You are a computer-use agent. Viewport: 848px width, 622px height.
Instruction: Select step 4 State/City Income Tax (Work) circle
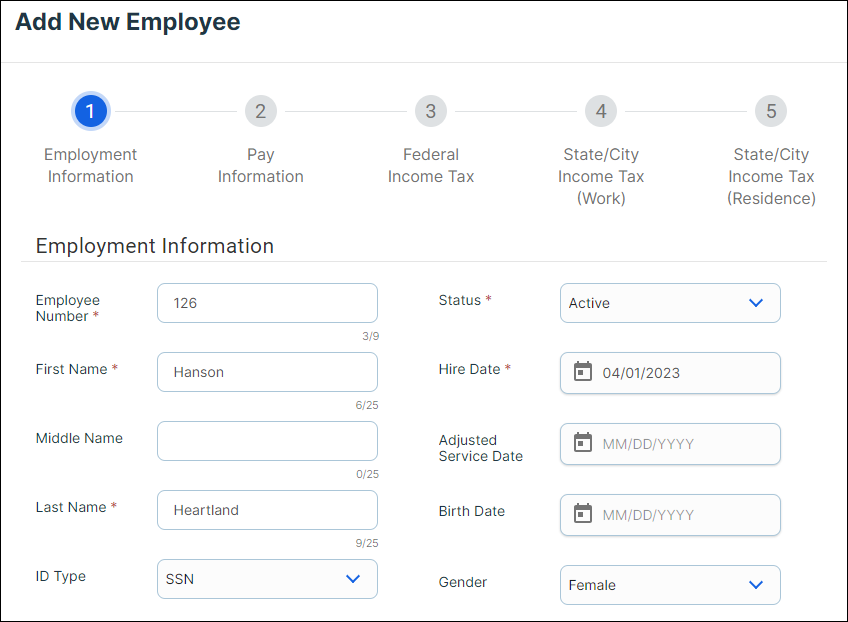[x=600, y=111]
